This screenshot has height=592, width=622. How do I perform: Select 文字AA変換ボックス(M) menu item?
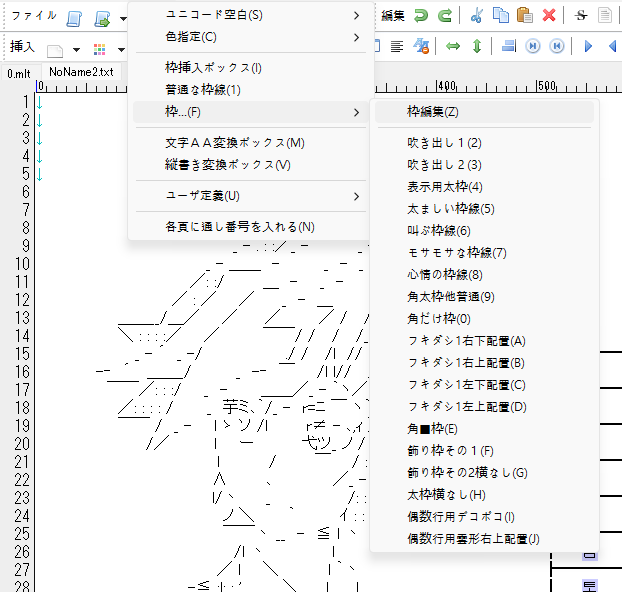tap(250, 143)
